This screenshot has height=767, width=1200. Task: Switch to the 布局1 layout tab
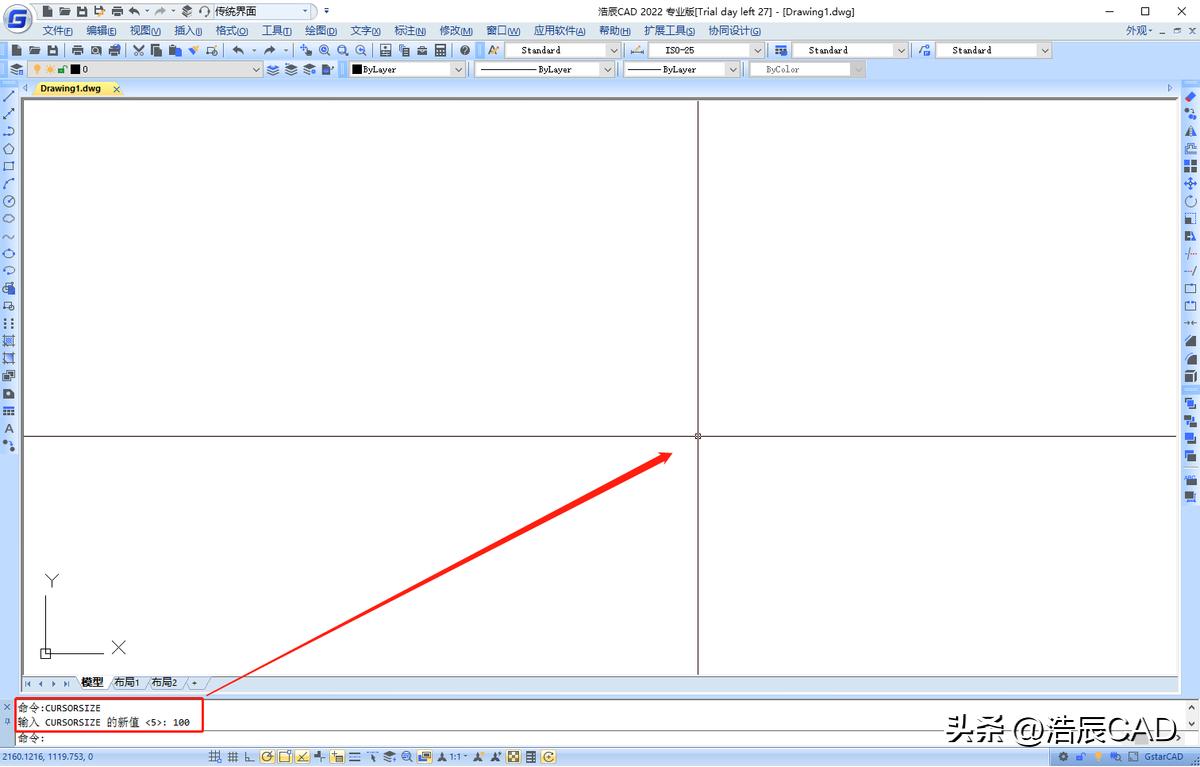point(127,683)
